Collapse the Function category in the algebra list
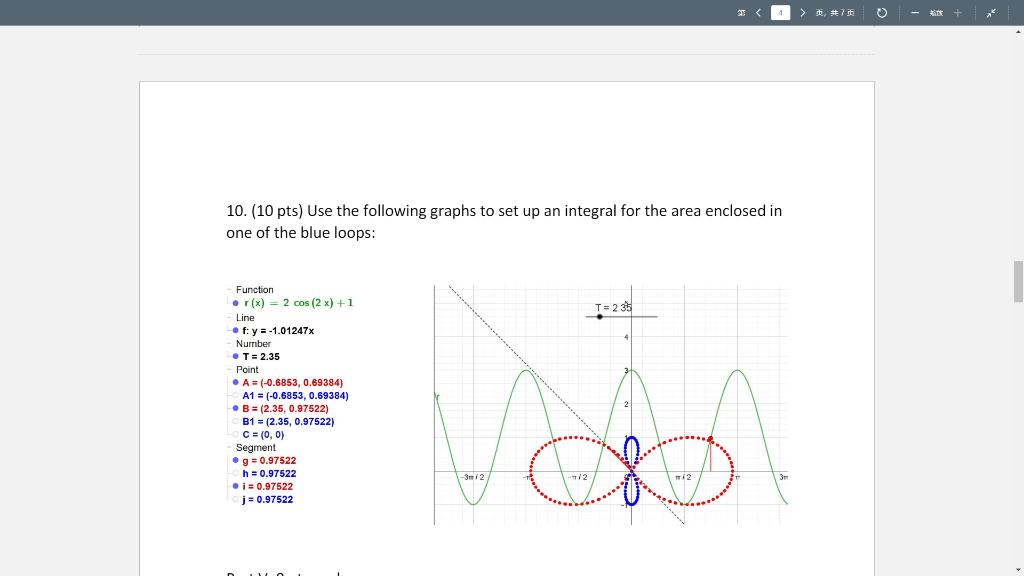 [x=228, y=290]
